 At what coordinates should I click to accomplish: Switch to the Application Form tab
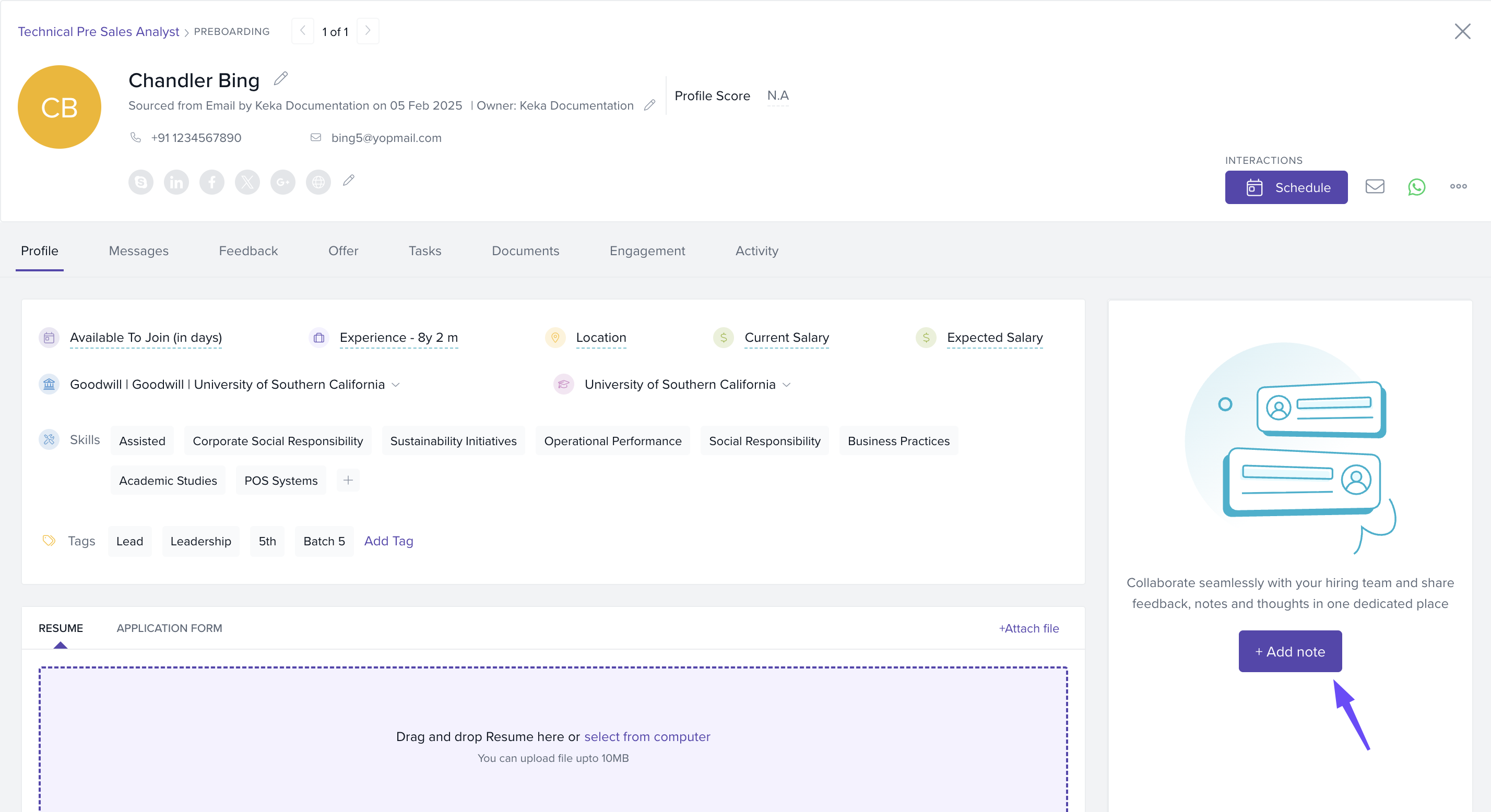point(169,628)
